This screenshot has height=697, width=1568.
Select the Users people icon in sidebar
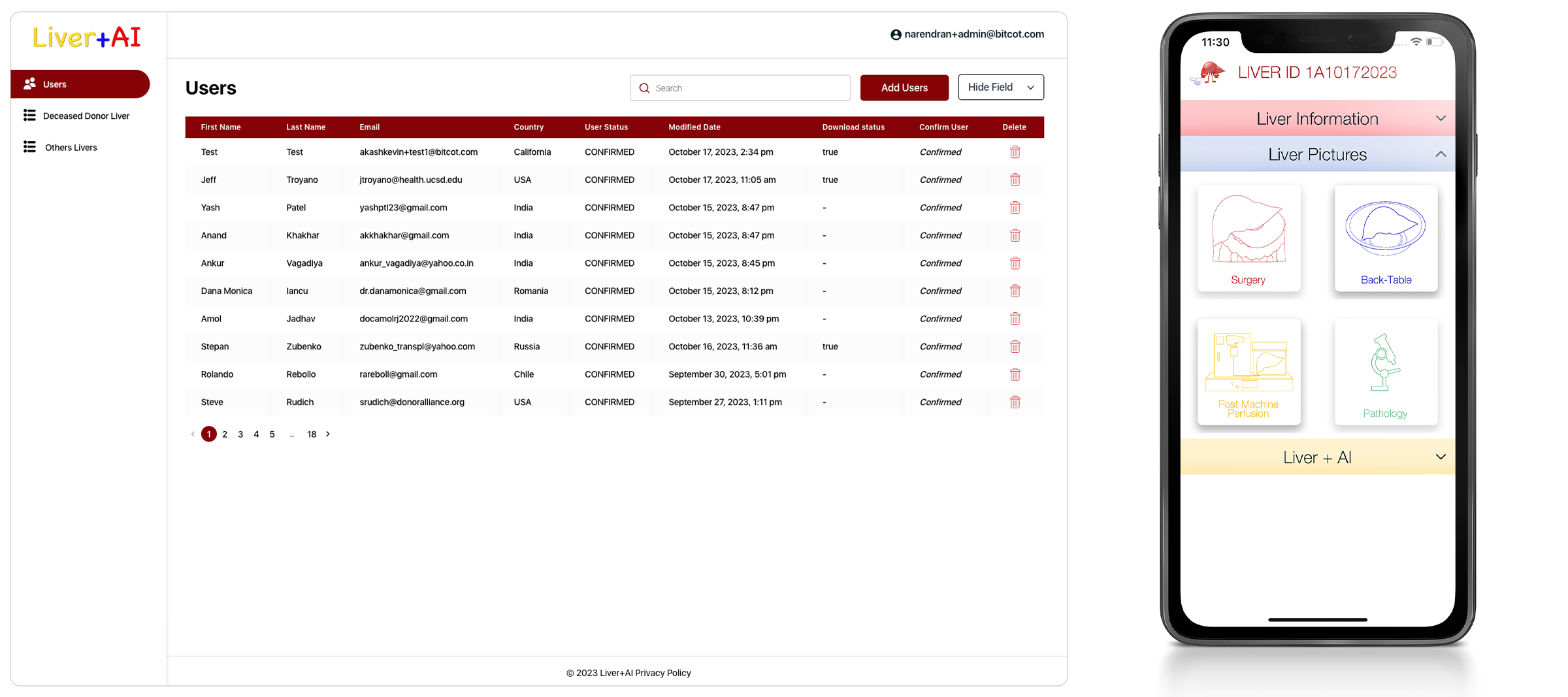(30, 84)
